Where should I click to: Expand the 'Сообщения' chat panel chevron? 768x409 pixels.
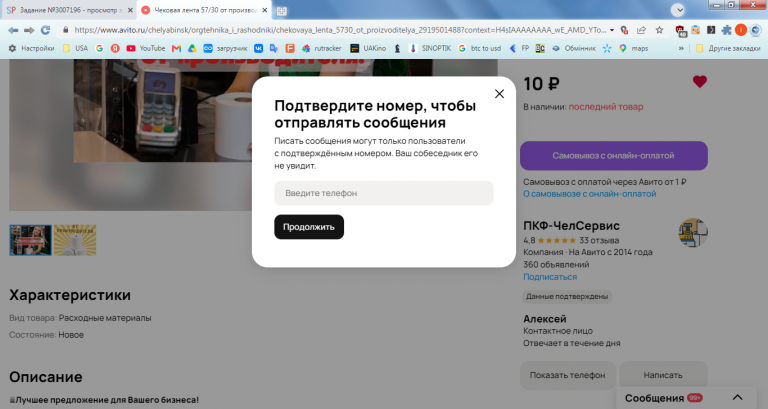[x=737, y=398]
